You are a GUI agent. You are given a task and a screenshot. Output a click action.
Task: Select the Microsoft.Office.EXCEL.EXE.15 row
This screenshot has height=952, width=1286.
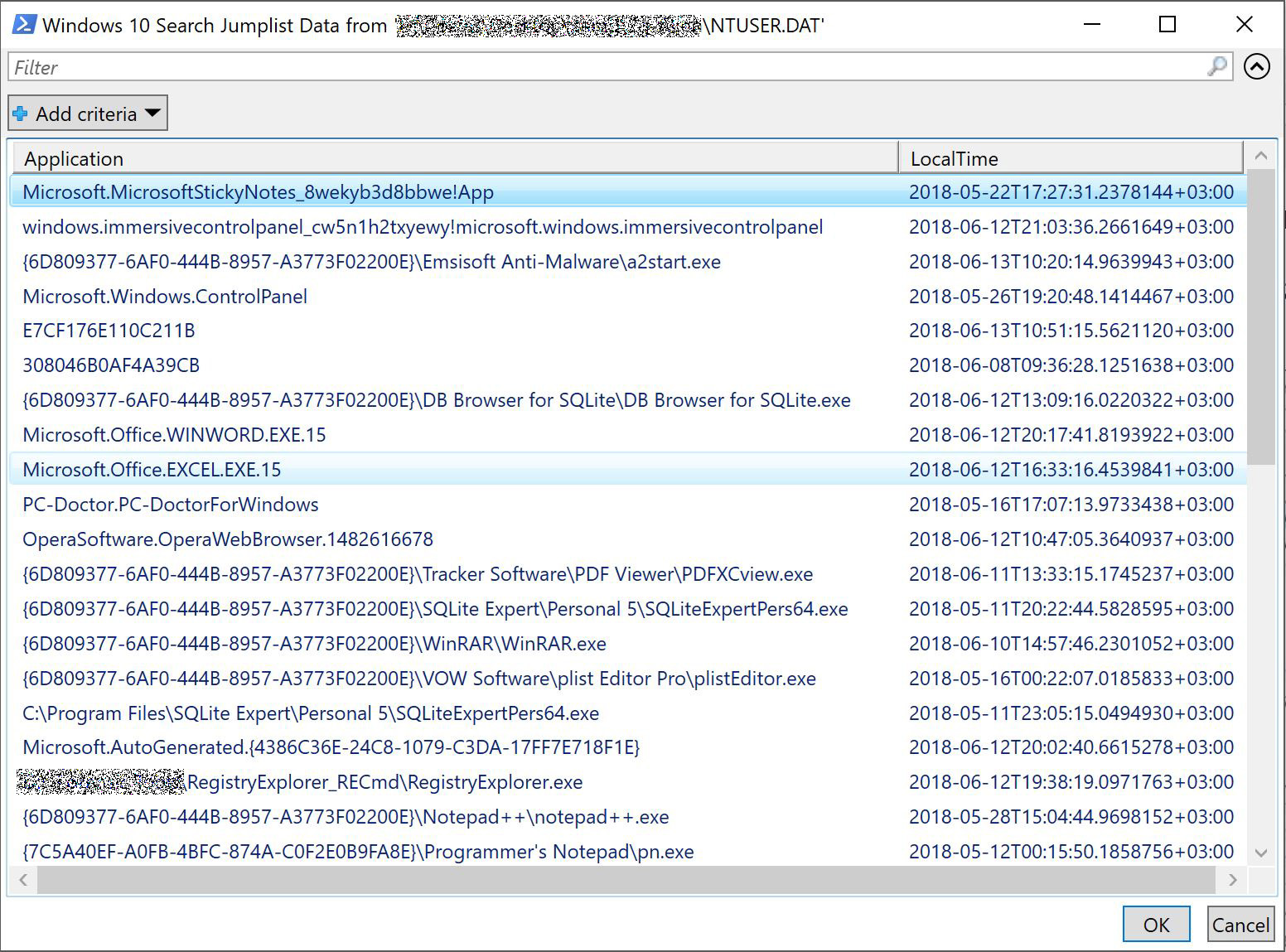[628, 470]
